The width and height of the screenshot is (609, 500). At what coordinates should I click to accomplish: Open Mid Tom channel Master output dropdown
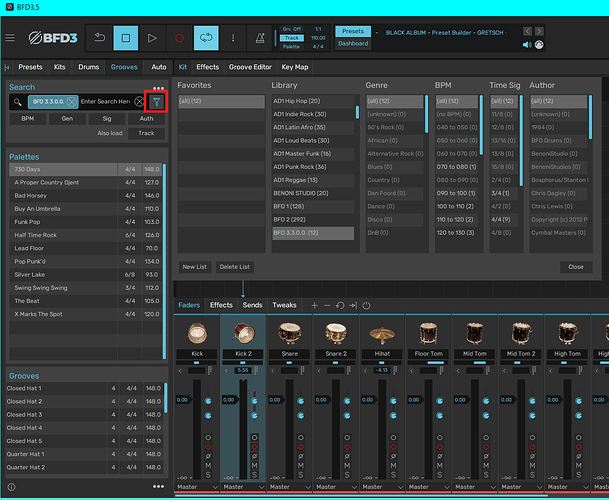(x=475, y=487)
